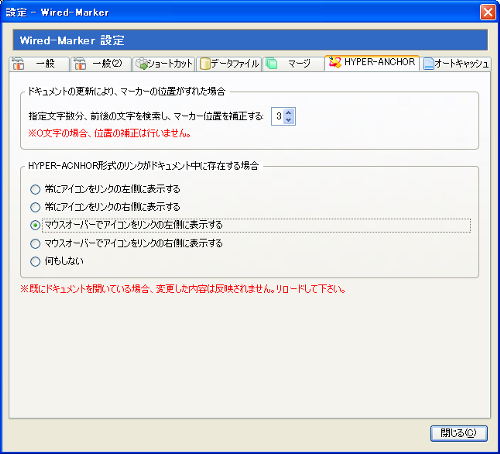Increase character count with spinner up arrow

click(x=289, y=113)
